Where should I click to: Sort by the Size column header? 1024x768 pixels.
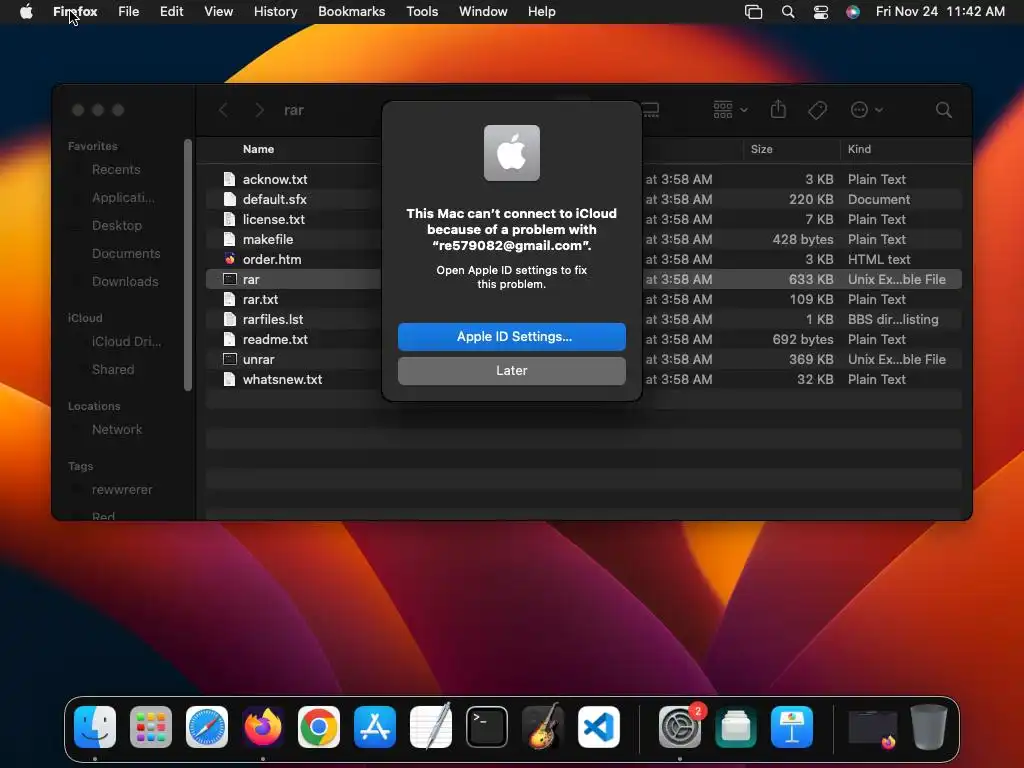click(x=761, y=149)
